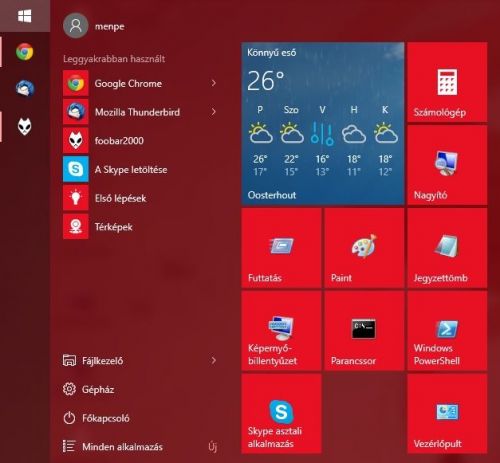Viewport: 500px width, 463px height.
Task: Expand Mozilla Thunderbird jump list arrow
Action: [214, 112]
